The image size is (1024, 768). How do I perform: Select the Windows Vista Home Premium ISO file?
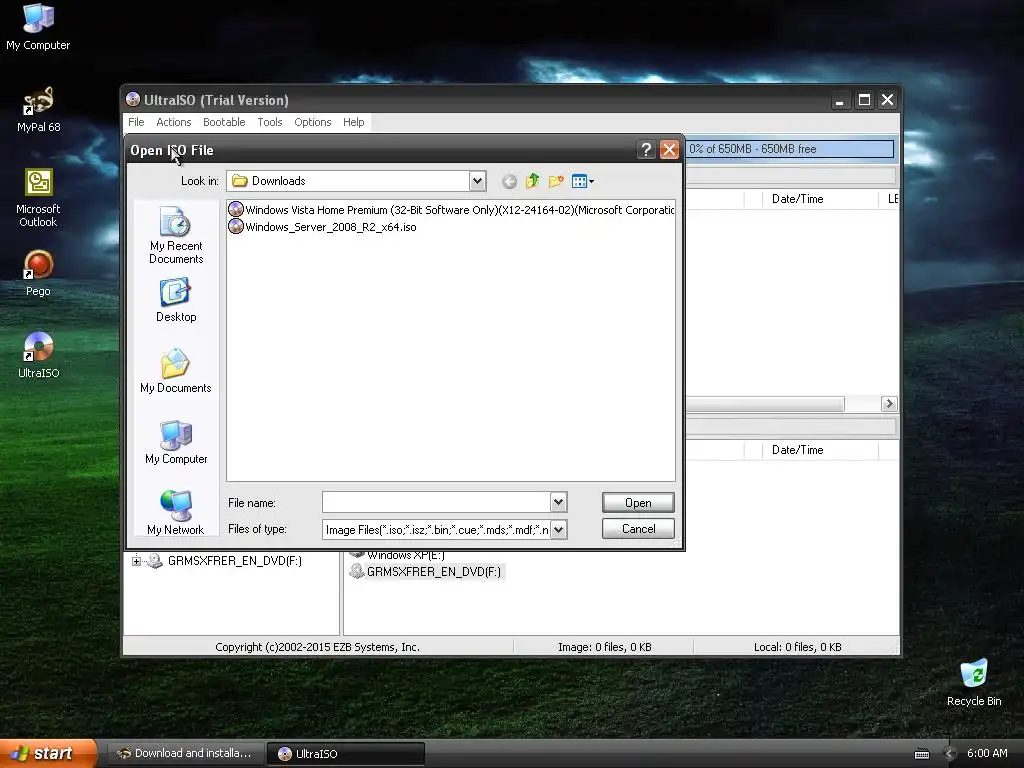451,210
